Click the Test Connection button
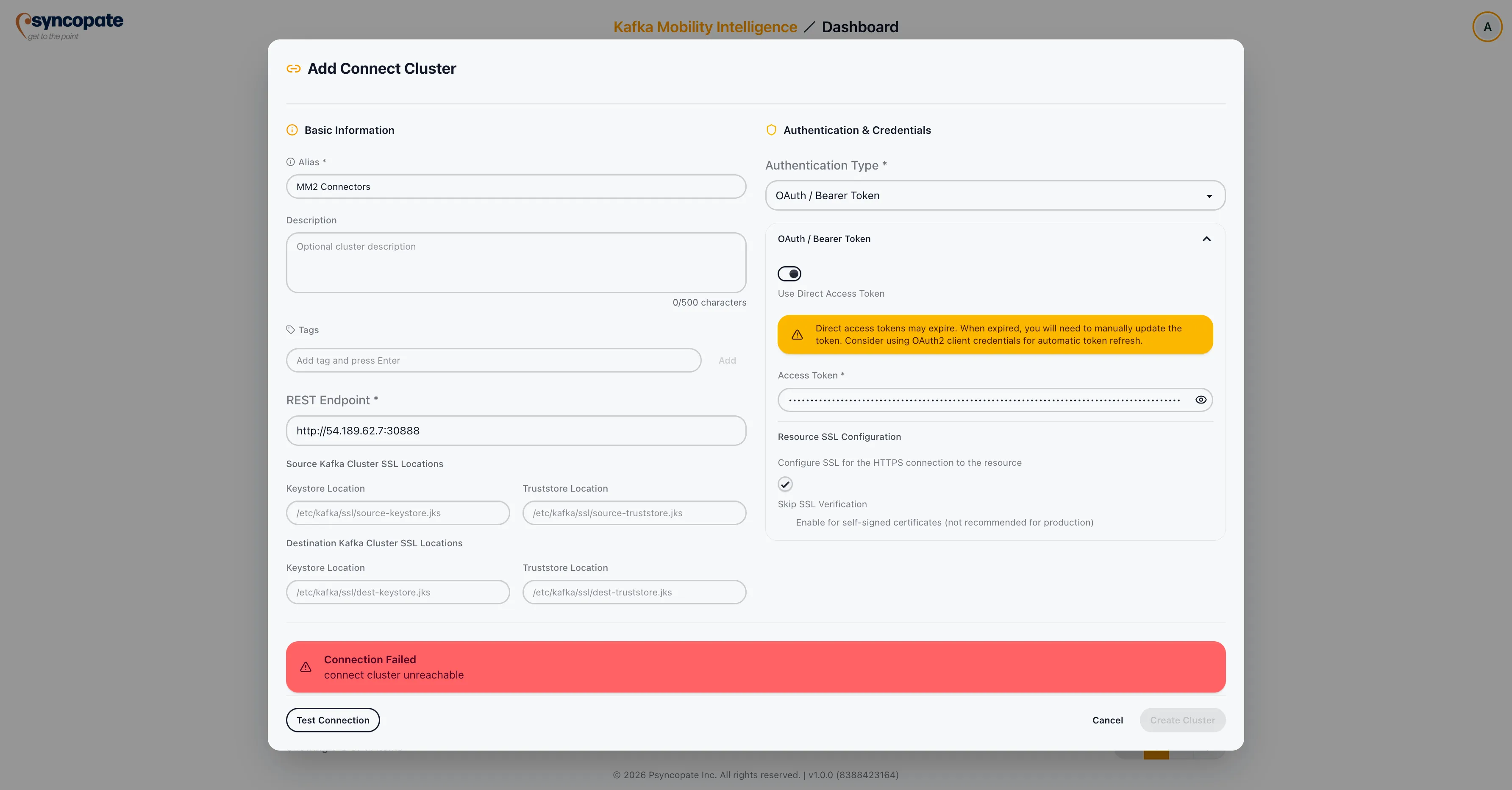Viewport: 1512px width, 790px height. tap(333, 720)
